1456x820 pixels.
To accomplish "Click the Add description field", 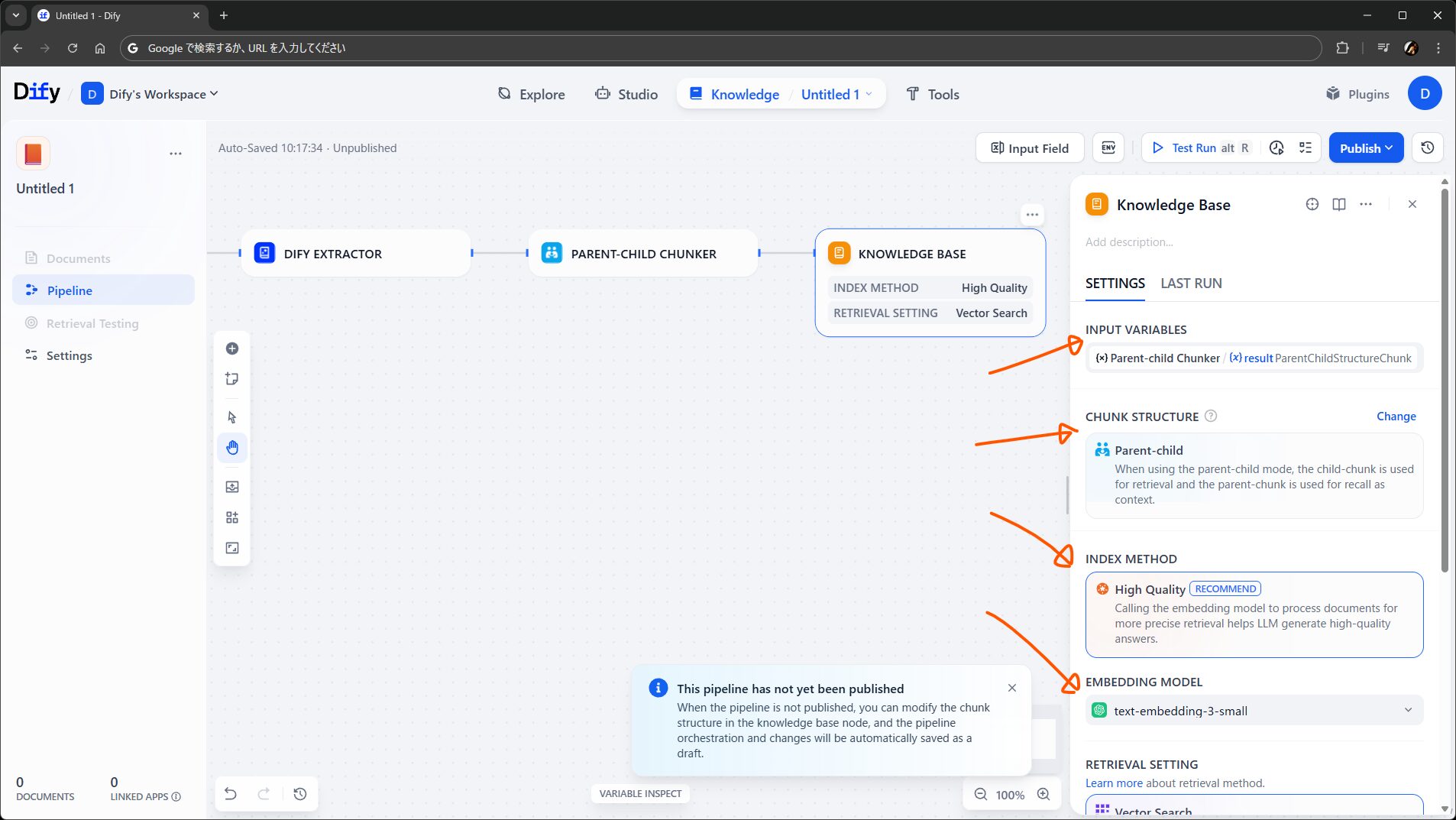I will [x=1129, y=242].
